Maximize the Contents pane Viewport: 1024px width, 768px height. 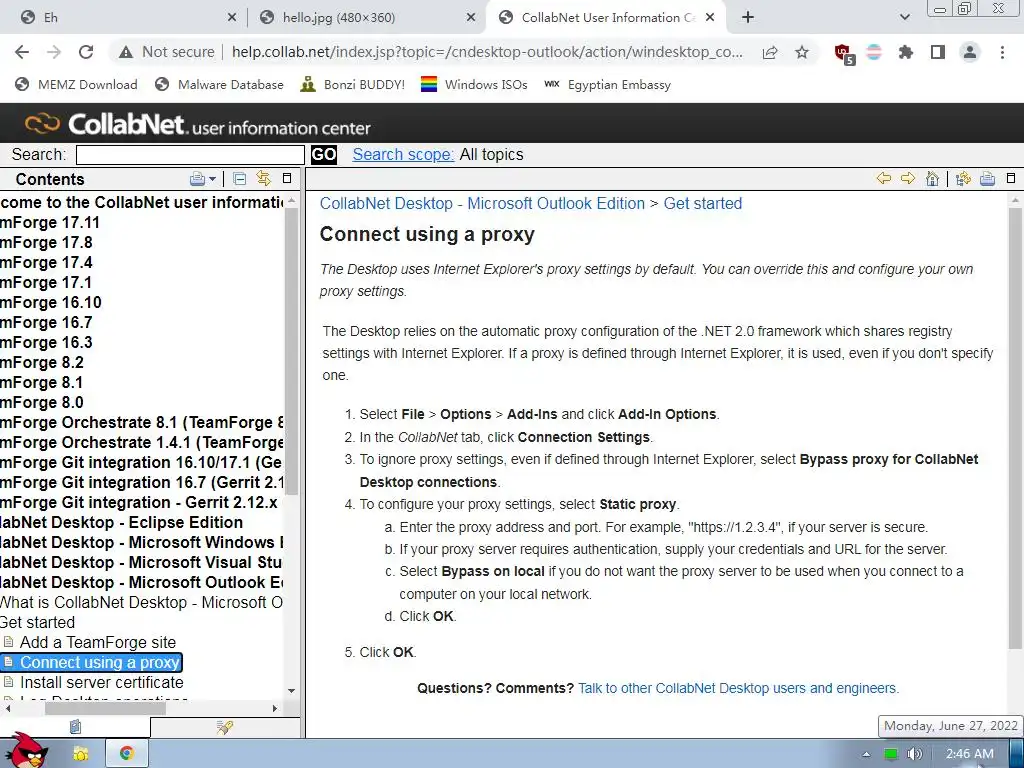[x=287, y=178]
